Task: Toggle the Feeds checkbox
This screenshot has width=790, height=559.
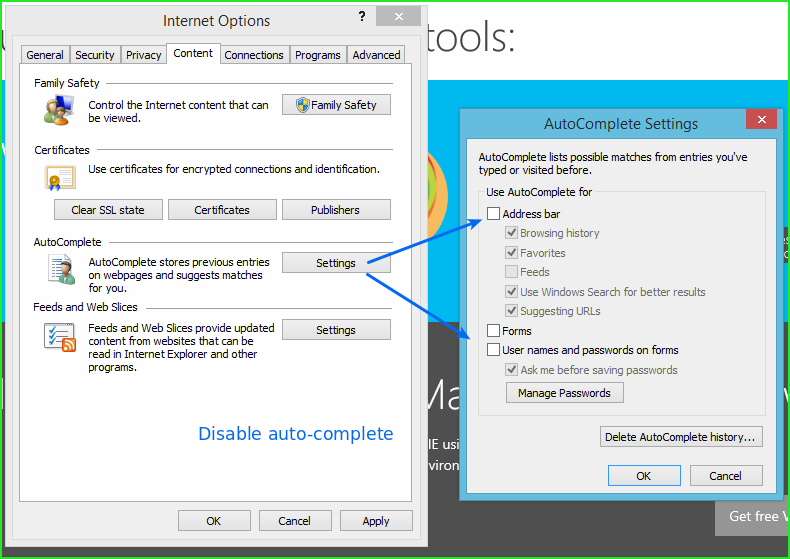Action: click(x=511, y=272)
